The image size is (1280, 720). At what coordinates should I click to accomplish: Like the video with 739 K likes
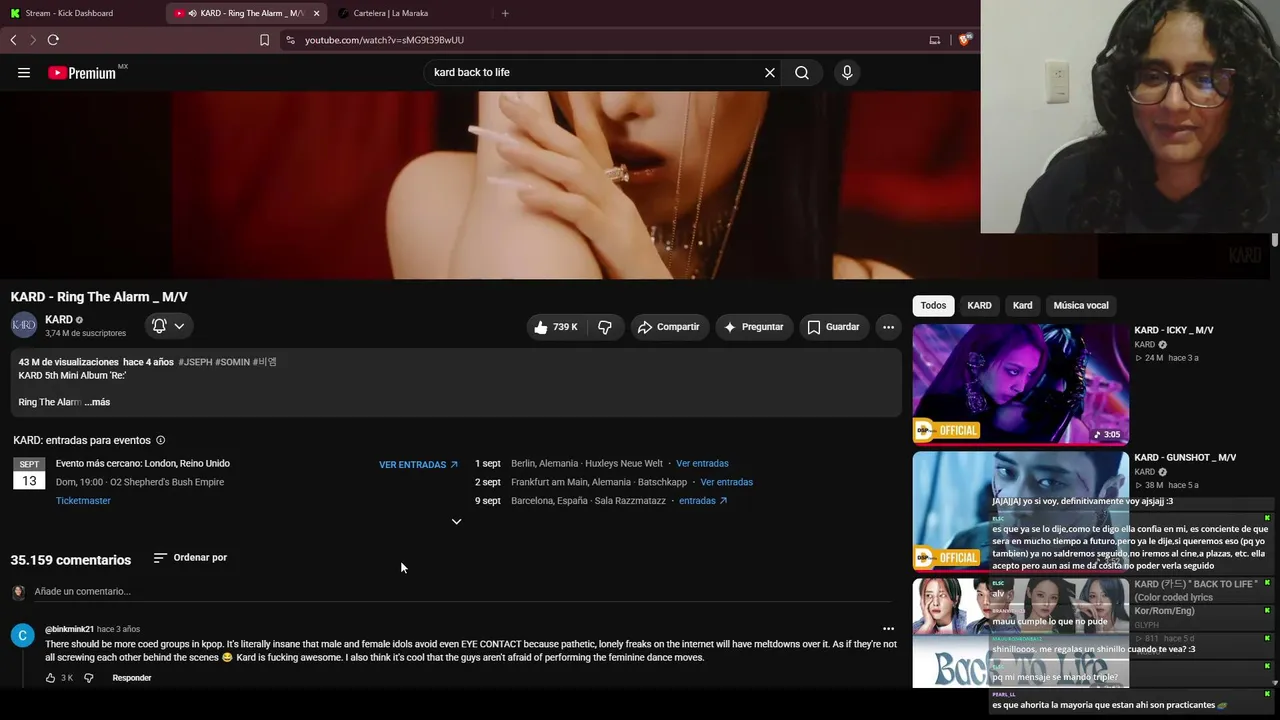pyautogui.click(x=556, y=327)
